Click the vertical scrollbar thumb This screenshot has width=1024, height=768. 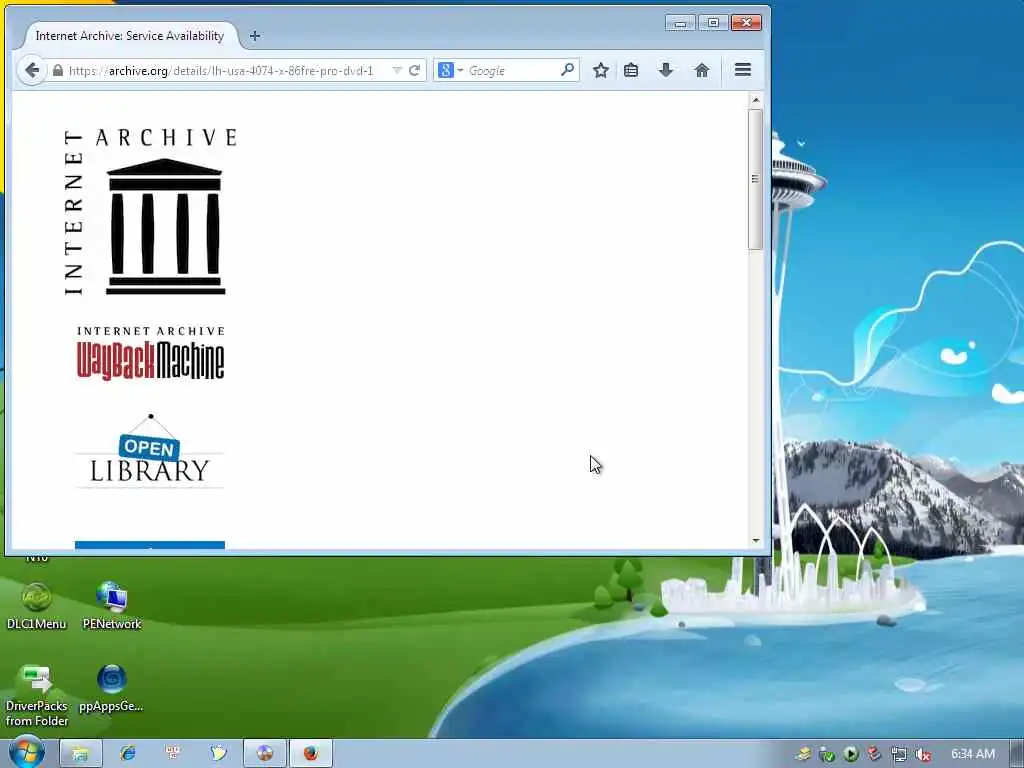tap(756, 179)
